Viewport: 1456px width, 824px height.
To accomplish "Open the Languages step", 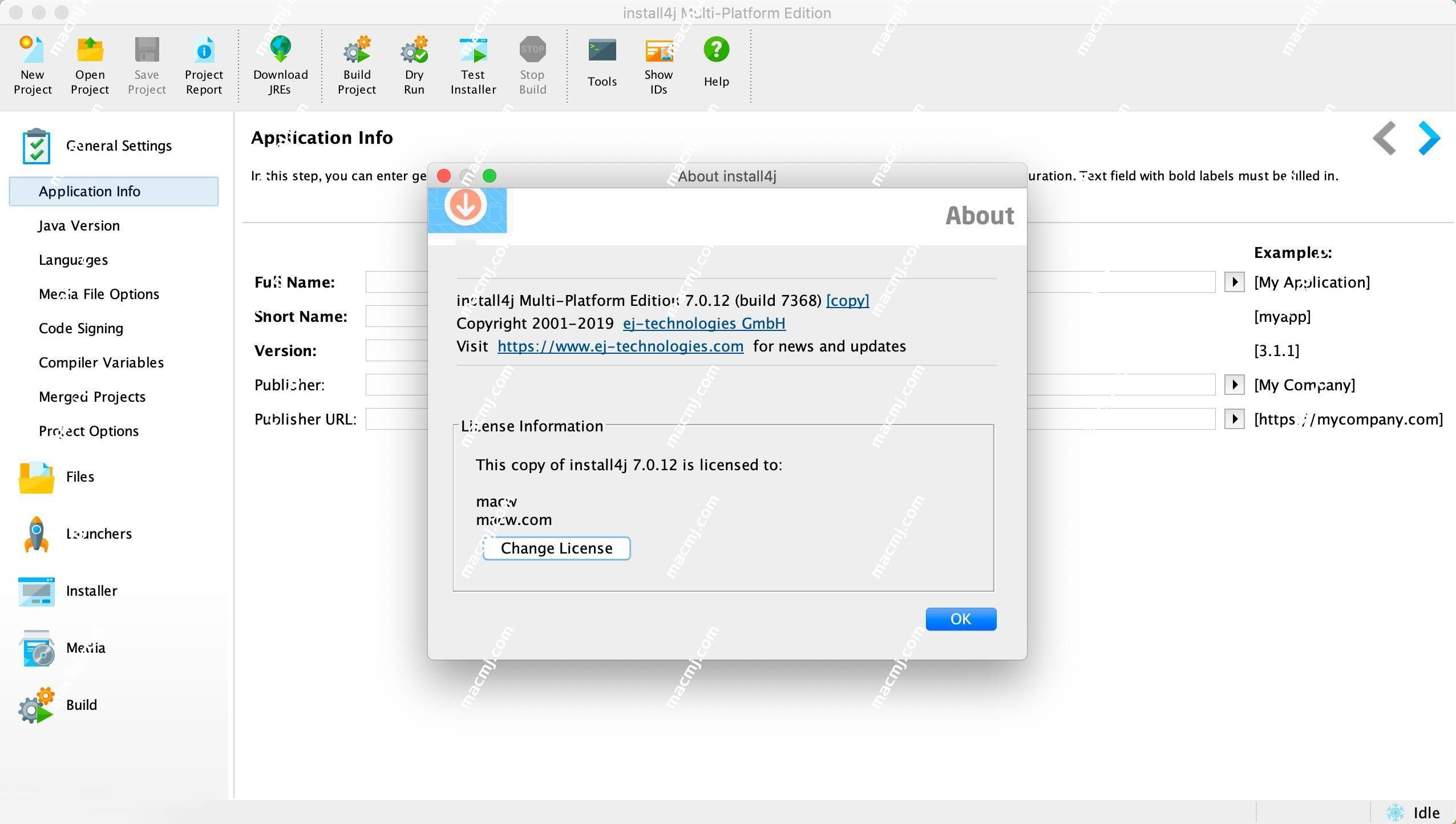I will pos(73,260).
